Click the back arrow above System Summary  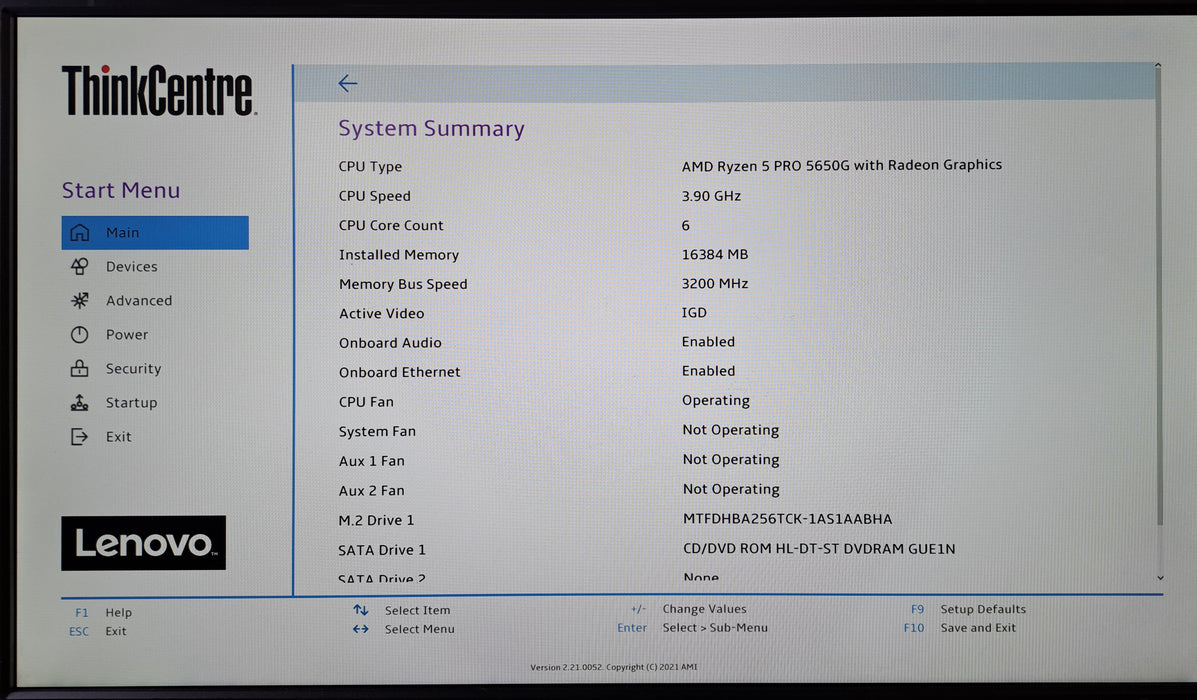(x=348, y=83)
